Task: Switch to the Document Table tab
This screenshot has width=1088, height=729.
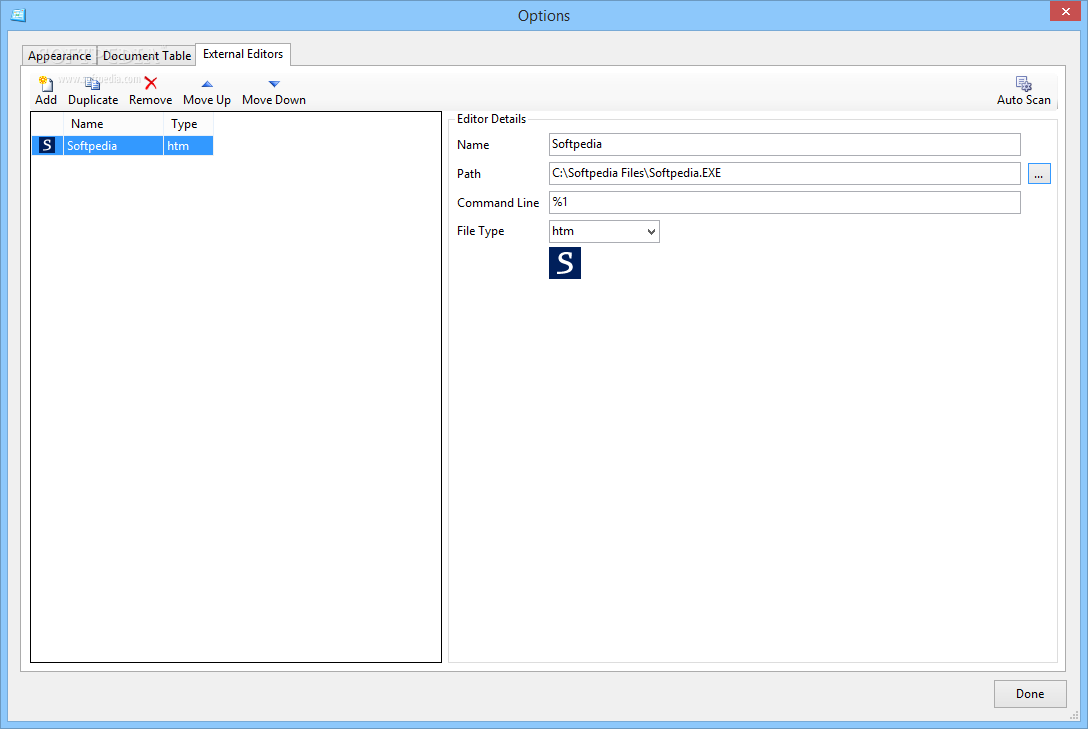Action: coord(147,55)
